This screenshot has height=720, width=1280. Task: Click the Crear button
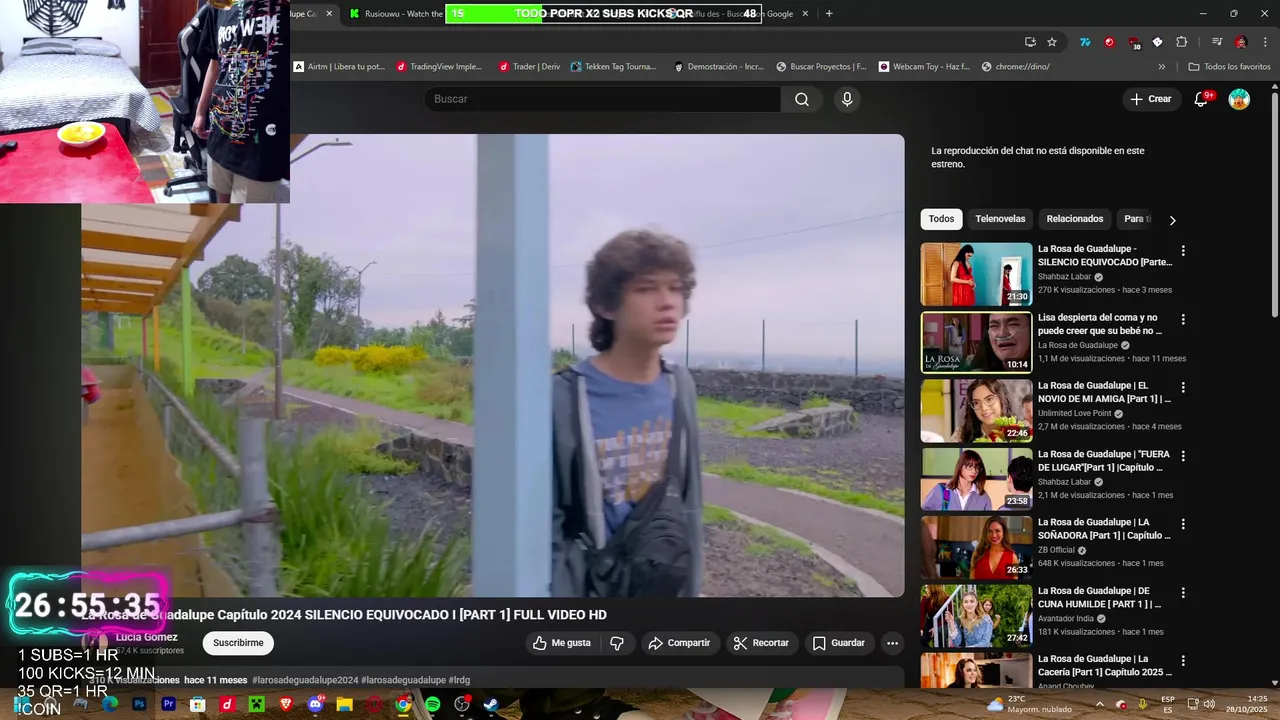(x=1150, y=99)
